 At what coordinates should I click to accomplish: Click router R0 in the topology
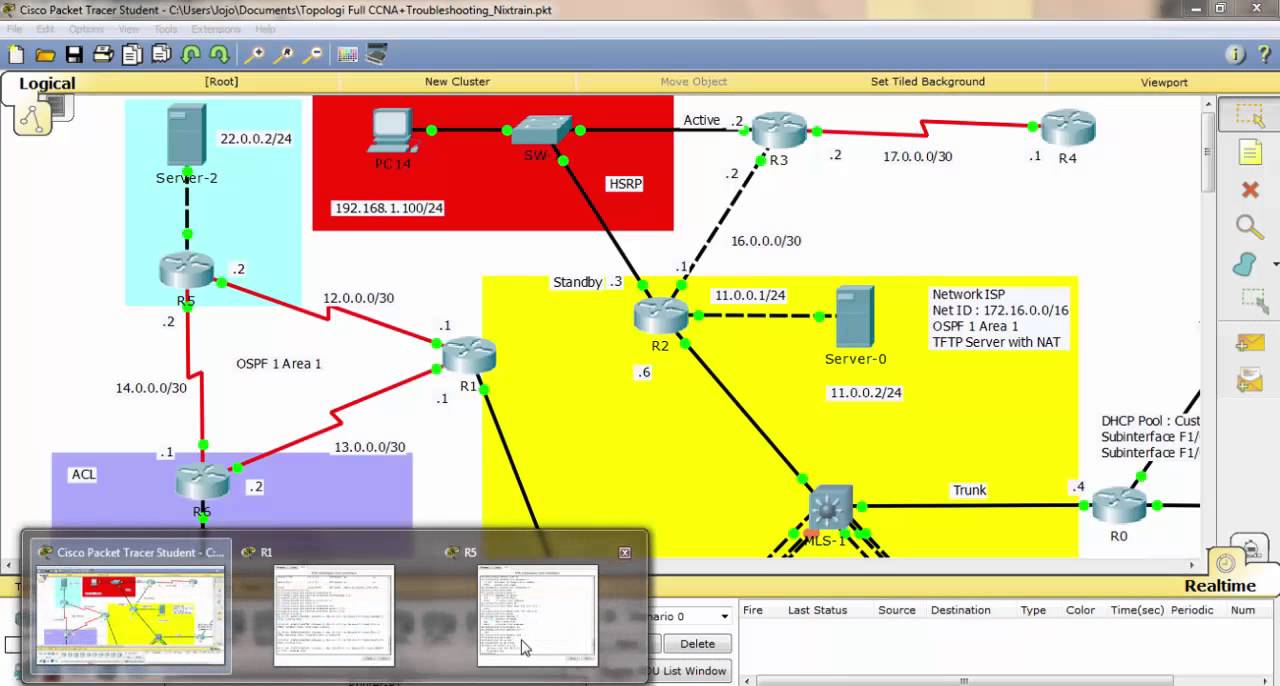coord(1119,506)
